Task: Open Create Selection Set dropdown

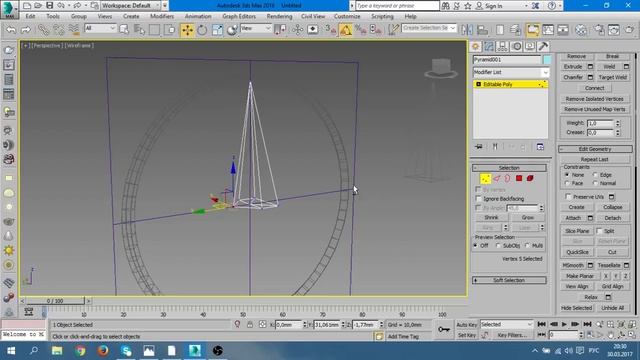Action: pyautogui.click(x=429, y=28)
